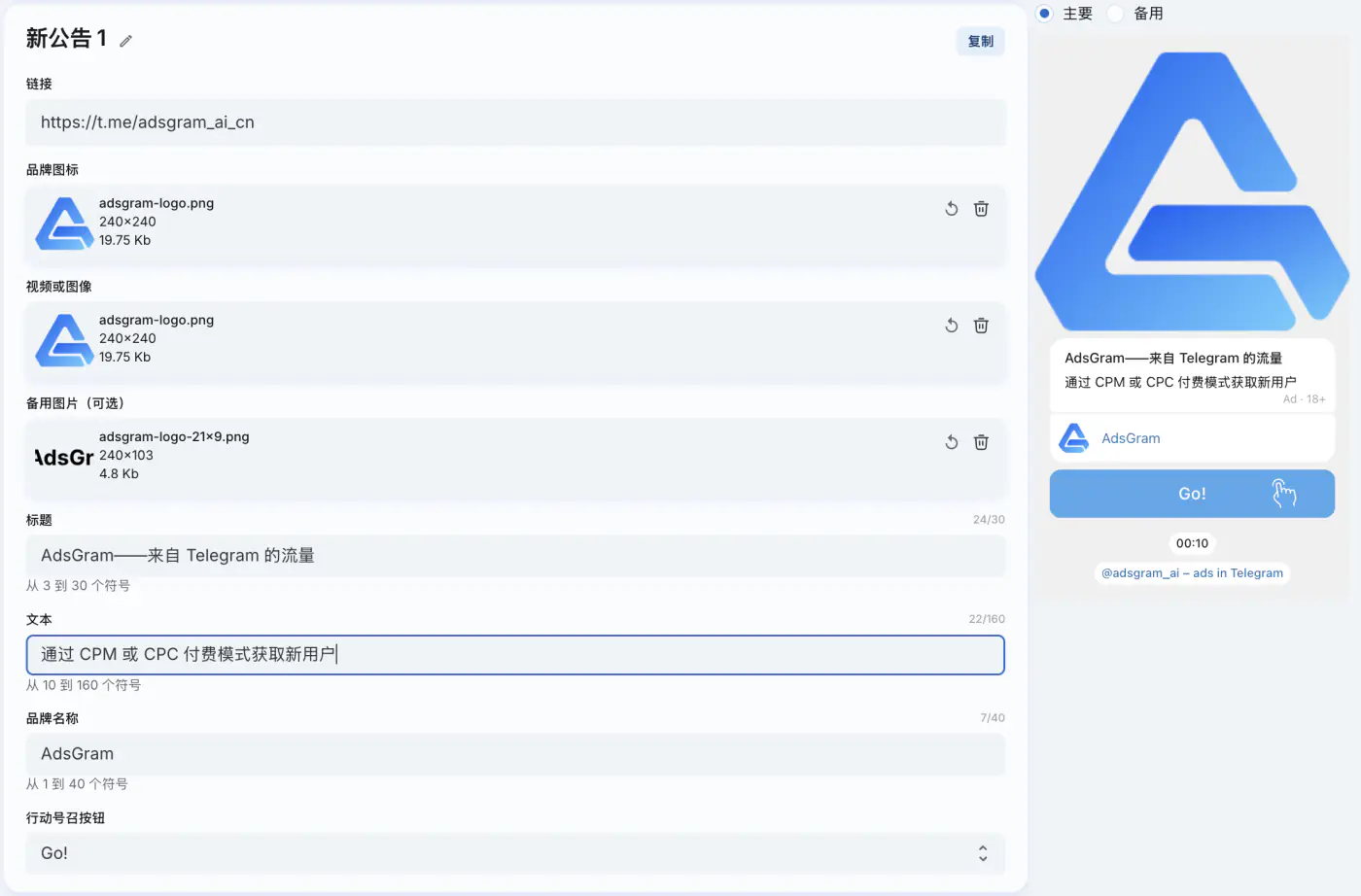
Task: Click the hint 从 10 到 160 个符号
Action: coord(84,685)
